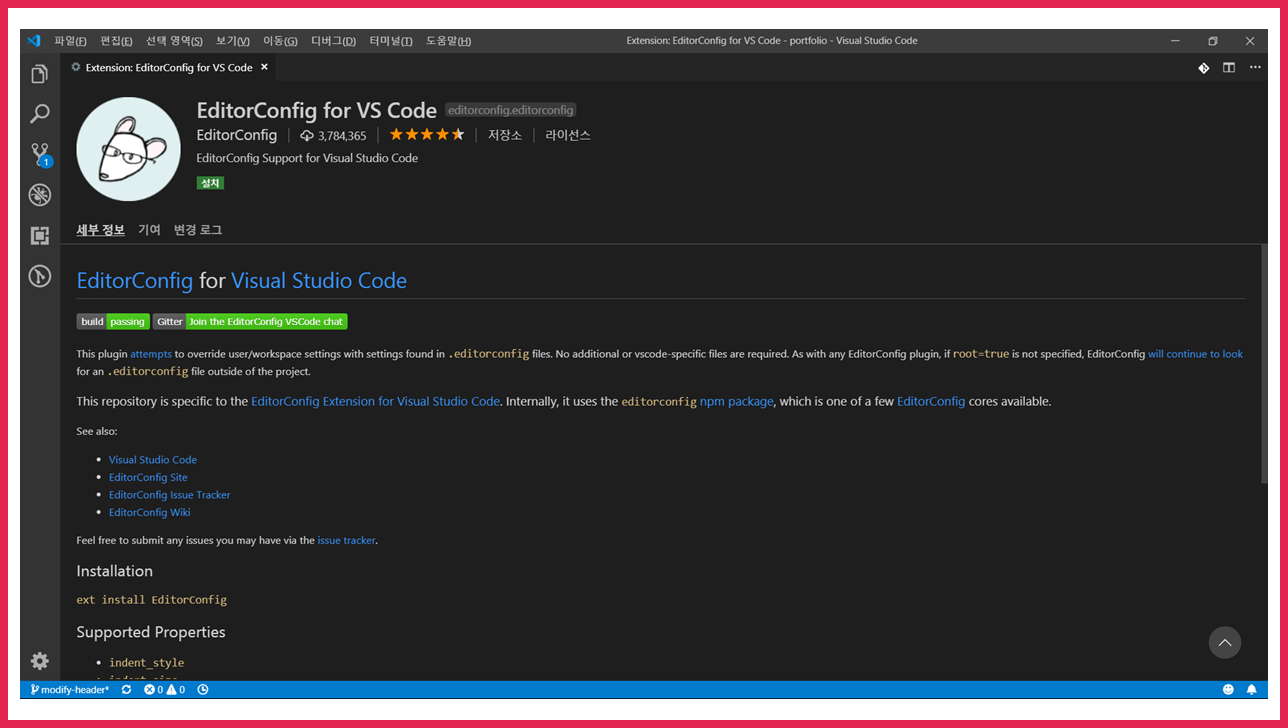The image size is (1288, 728).
Task: Click the 'issue tracker' inline link
Action: click(x=346, y=540)
